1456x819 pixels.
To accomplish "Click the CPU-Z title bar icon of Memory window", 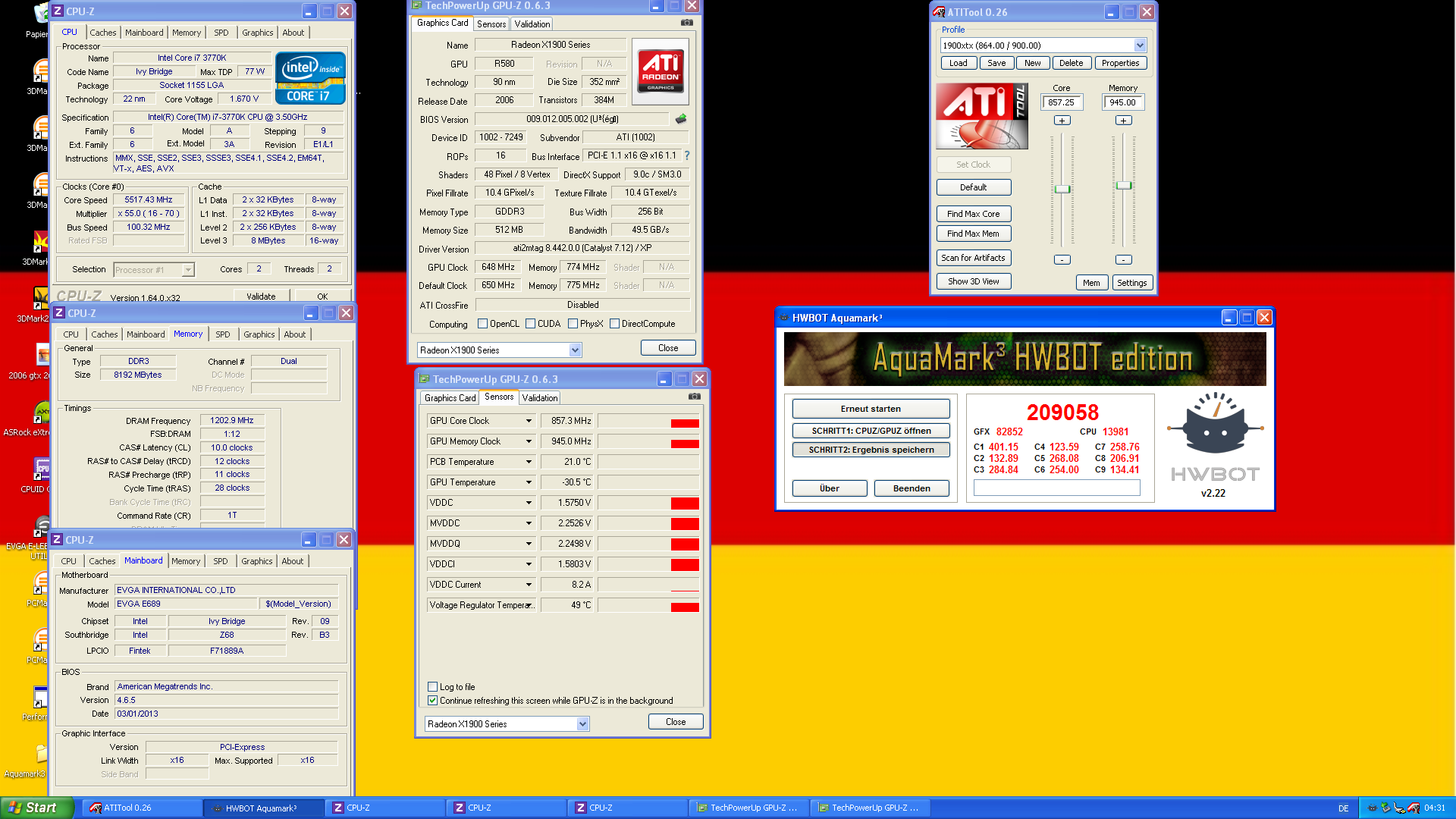I will point(59,312).
